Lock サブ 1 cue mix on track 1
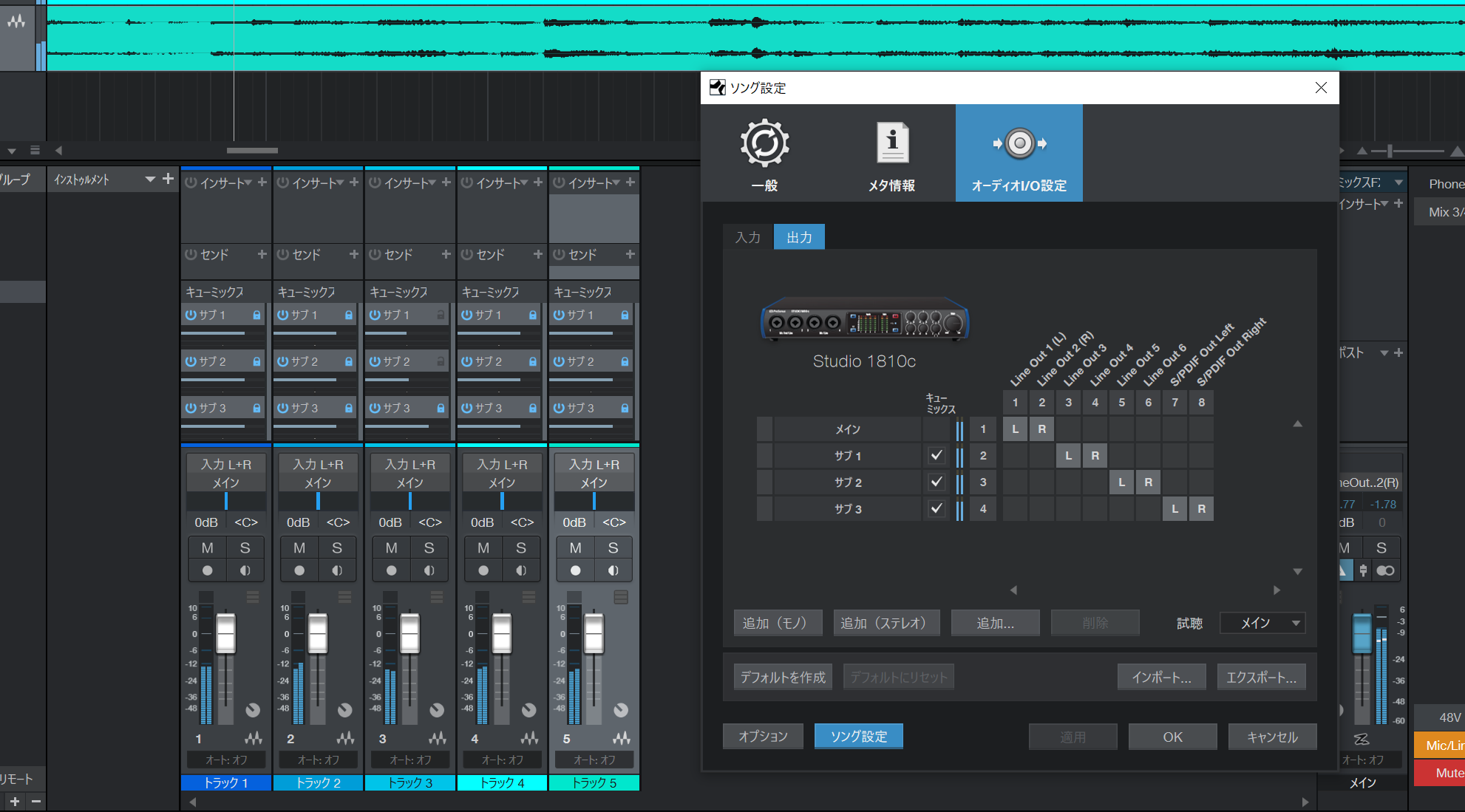This screenshot has height=812, width=1465. (256, 315)
